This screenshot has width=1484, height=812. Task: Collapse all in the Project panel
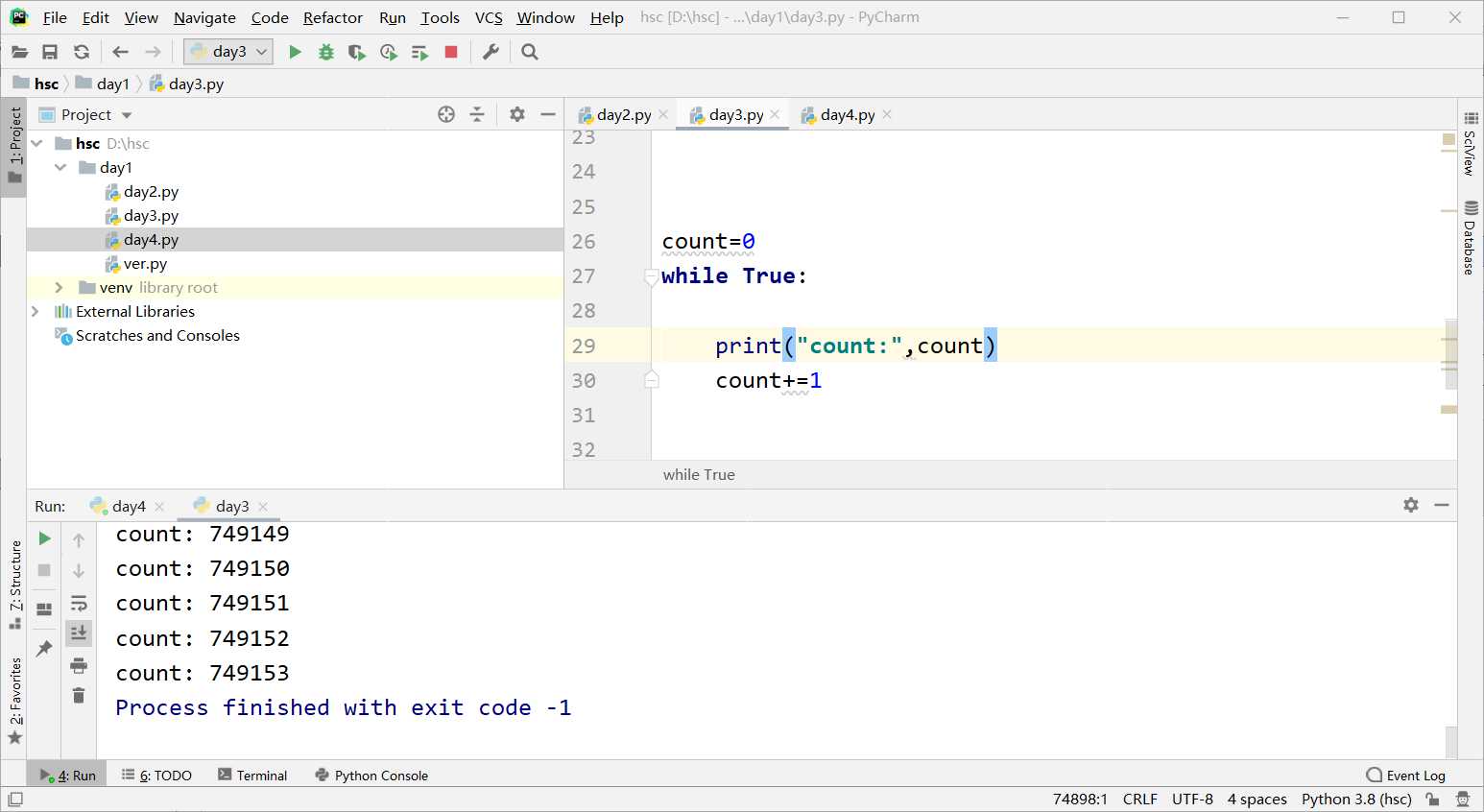477,114
